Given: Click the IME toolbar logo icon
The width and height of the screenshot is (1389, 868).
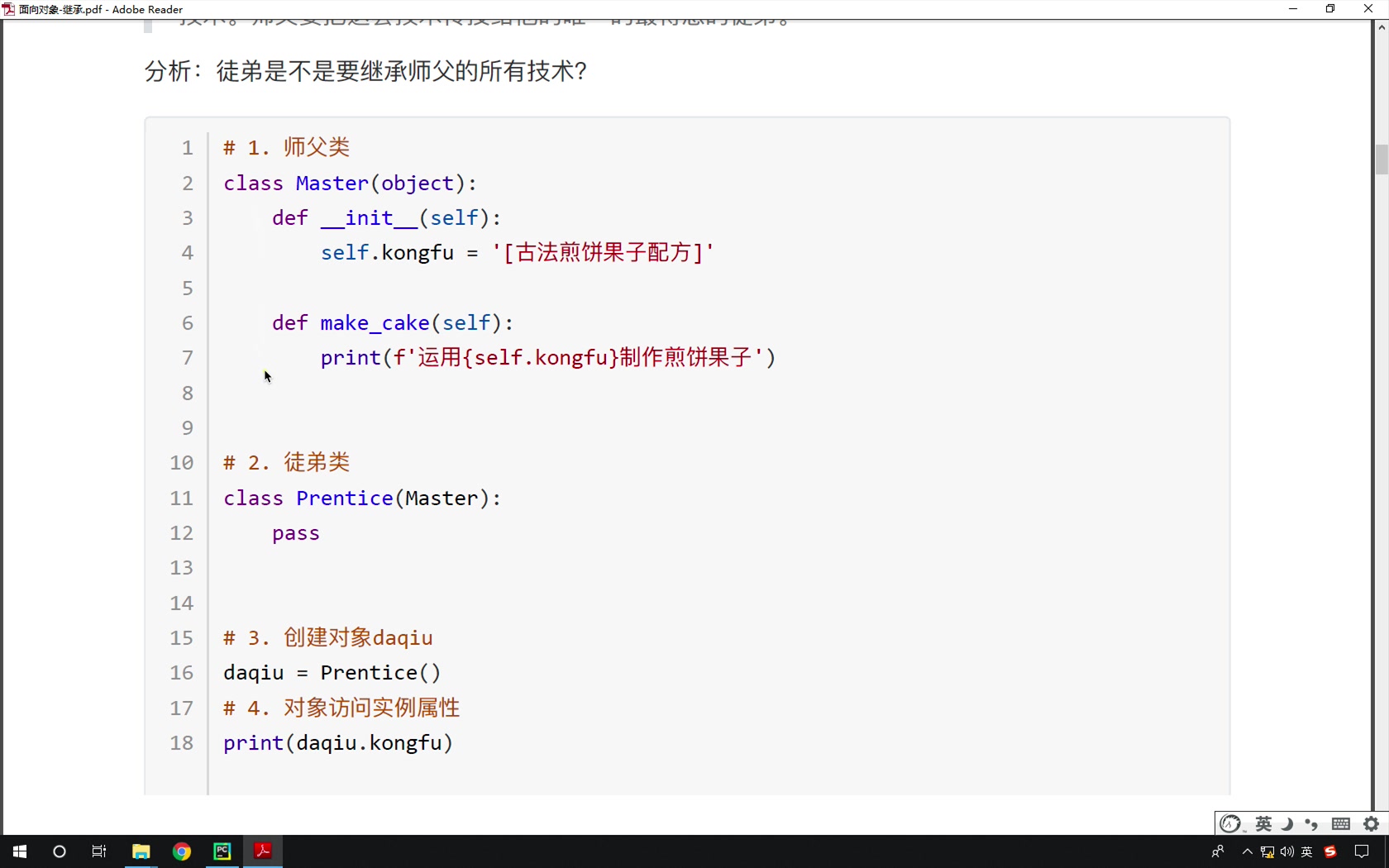Looking at the screenshot, I should pos(1230,824).
